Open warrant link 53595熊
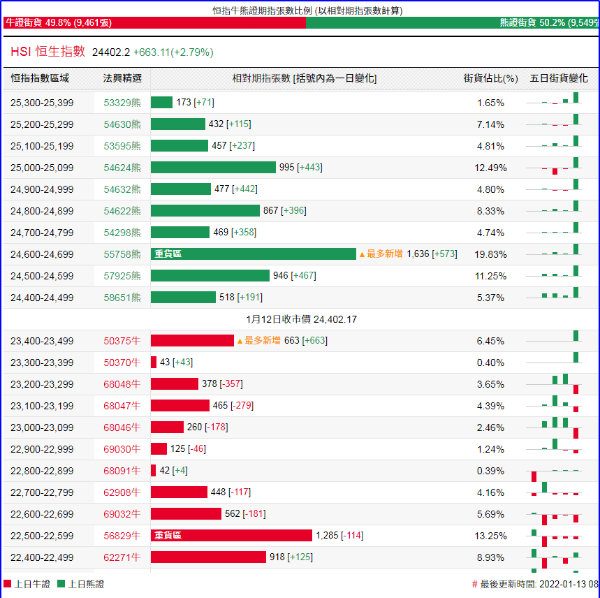The width and height of the screenshot is (600, 598). (x=122, y=146)
